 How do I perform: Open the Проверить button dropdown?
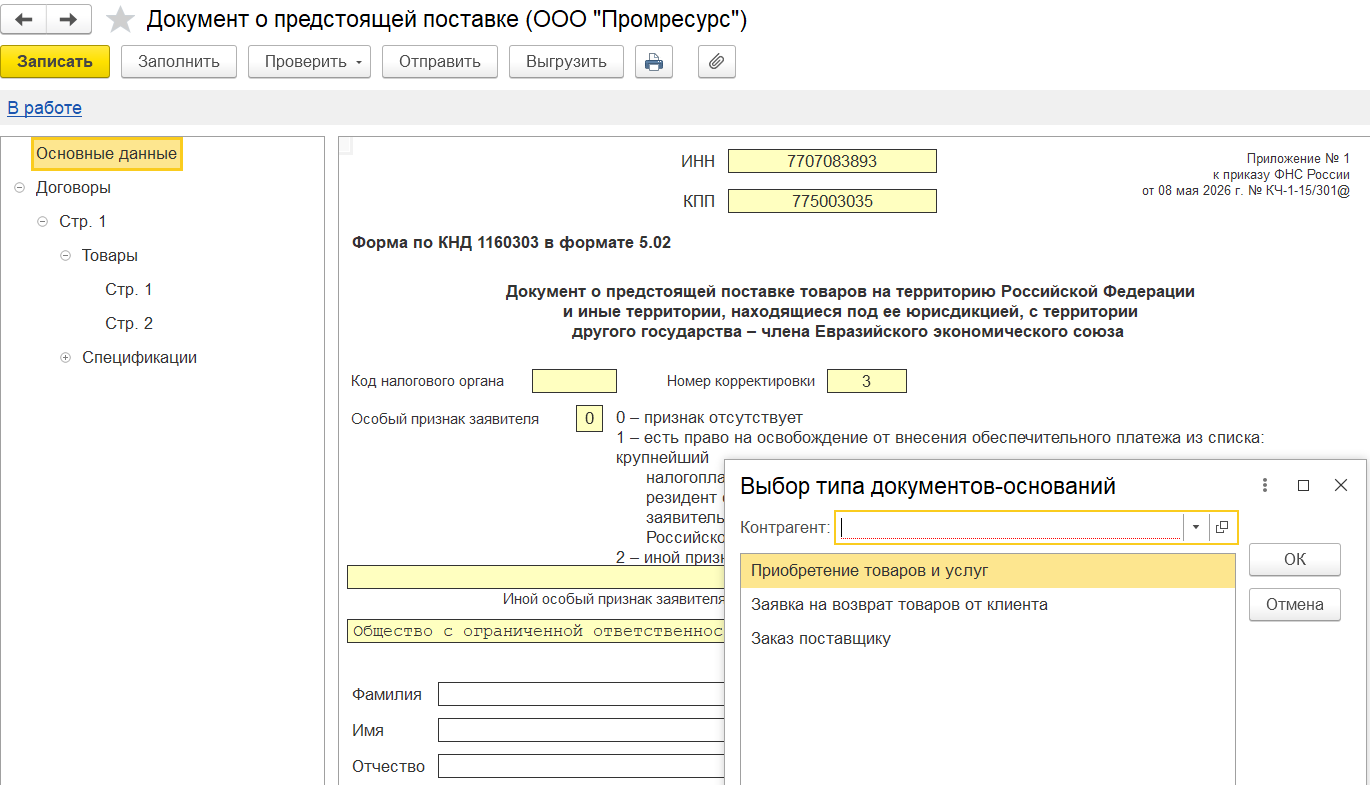tap(359, 62)
